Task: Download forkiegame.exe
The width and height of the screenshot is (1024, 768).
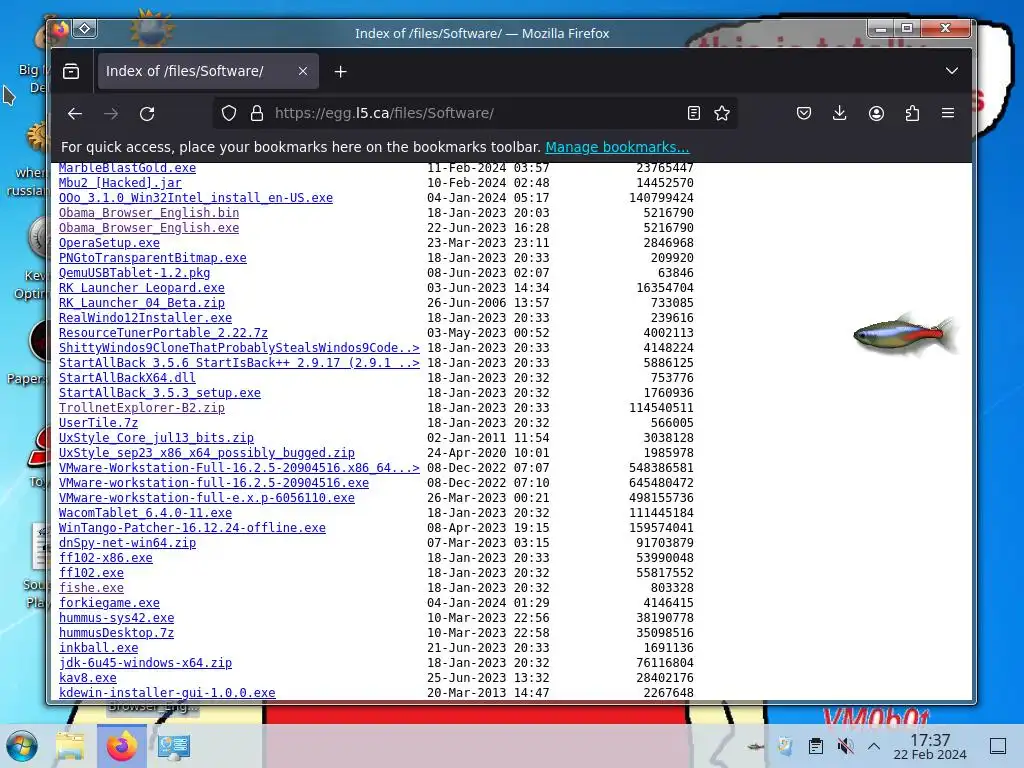Action: click(109, 603)
